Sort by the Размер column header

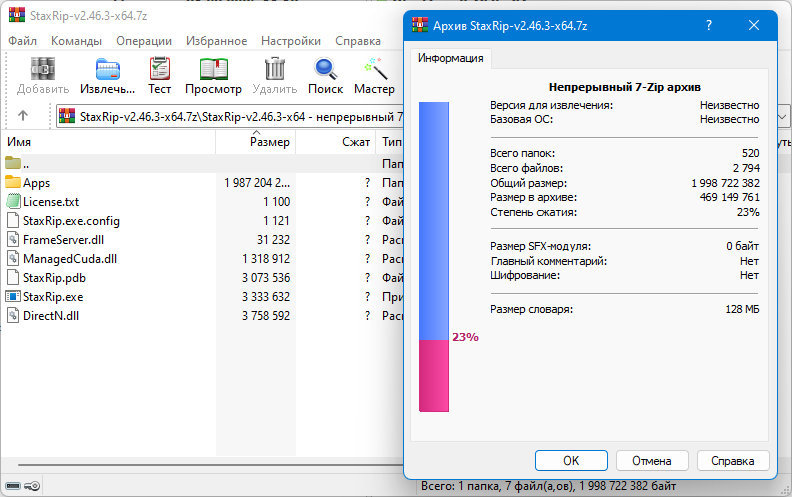[x=256, y=142]
